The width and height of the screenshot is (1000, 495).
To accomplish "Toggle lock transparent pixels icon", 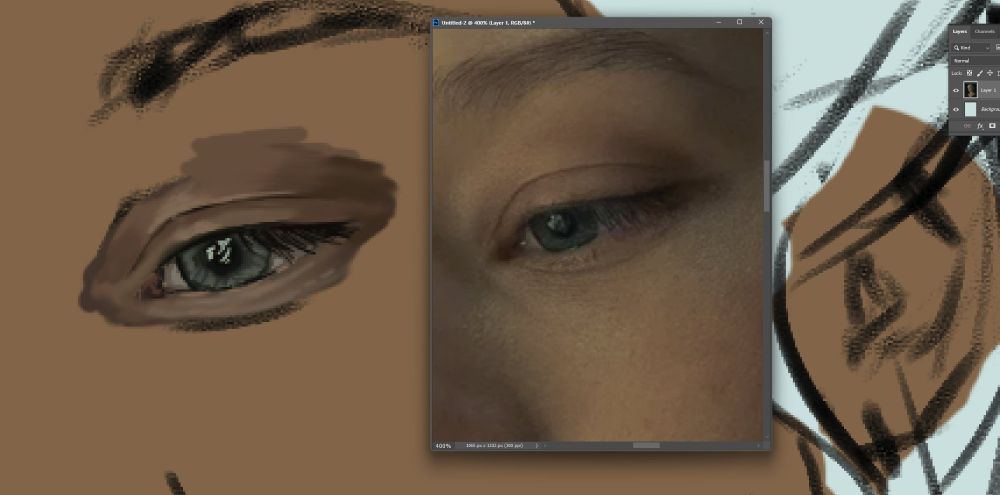I will pos(969,73).
